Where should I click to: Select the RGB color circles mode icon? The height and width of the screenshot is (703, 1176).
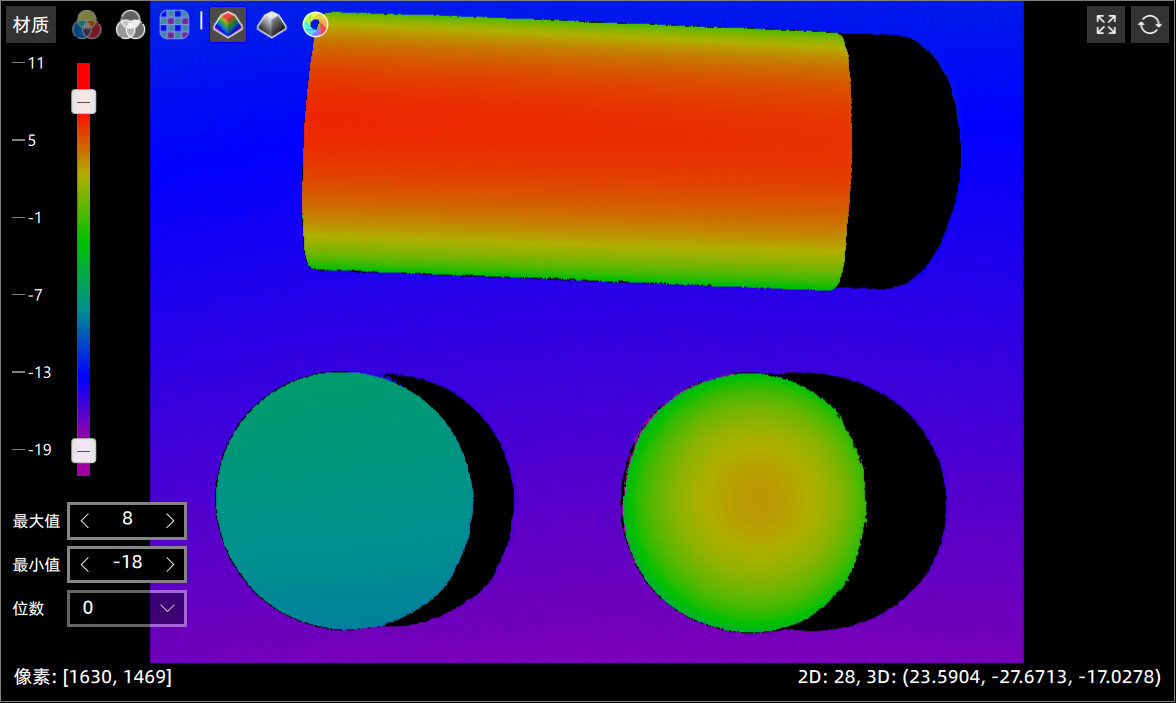(86, 25)
